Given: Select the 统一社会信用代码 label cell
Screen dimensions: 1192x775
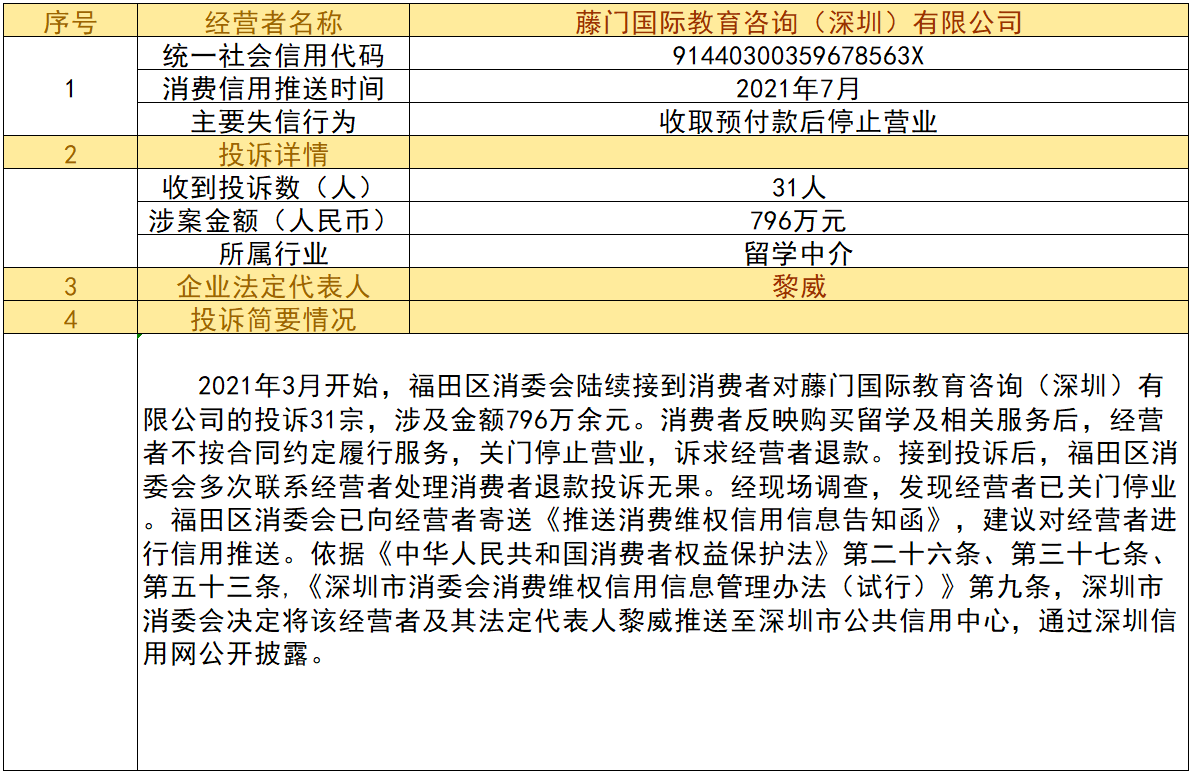Looking at the screenshot, I should (x=273, y=56).
